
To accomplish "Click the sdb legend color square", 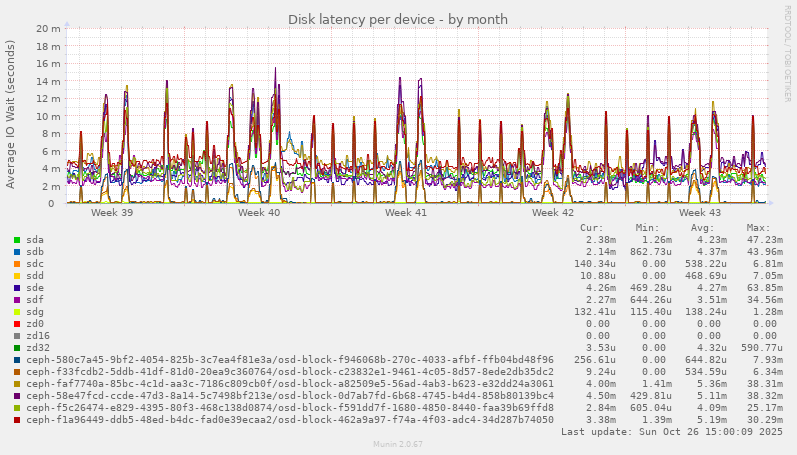I will (x=17, y=252).
